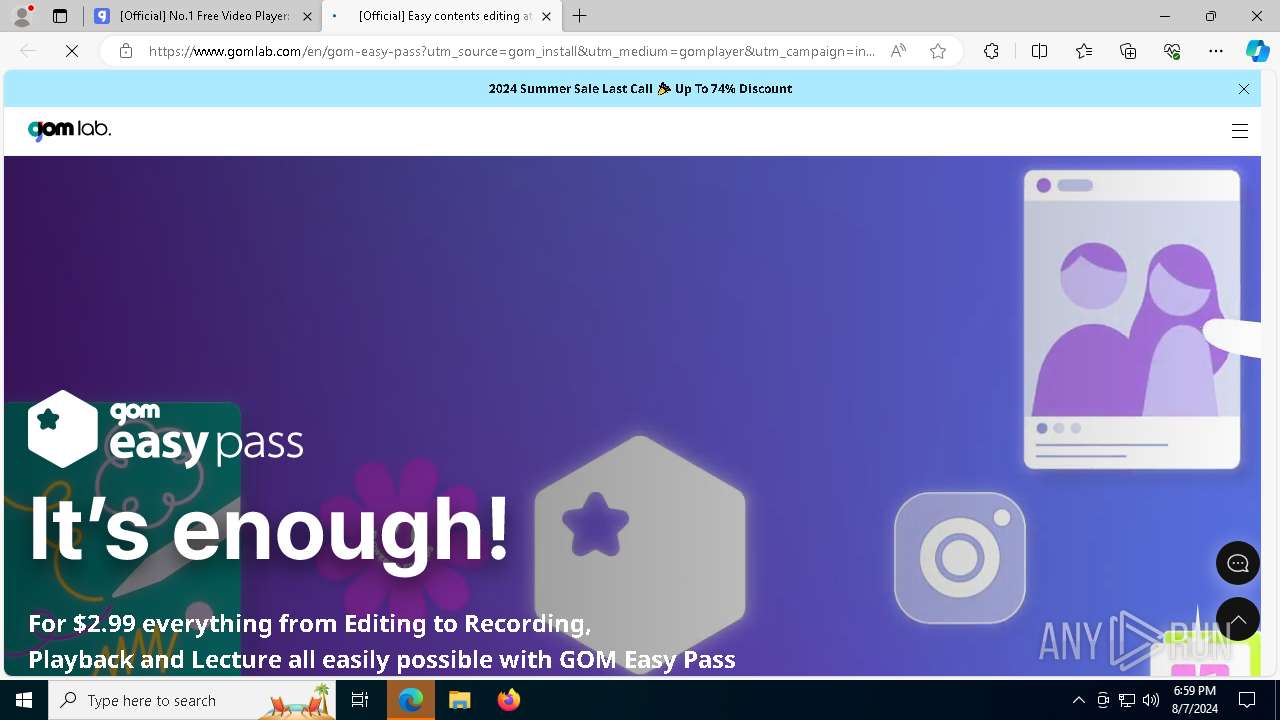Add this page to favorites
This screenshot has height=720, width=1280.
tap(938, 51)
